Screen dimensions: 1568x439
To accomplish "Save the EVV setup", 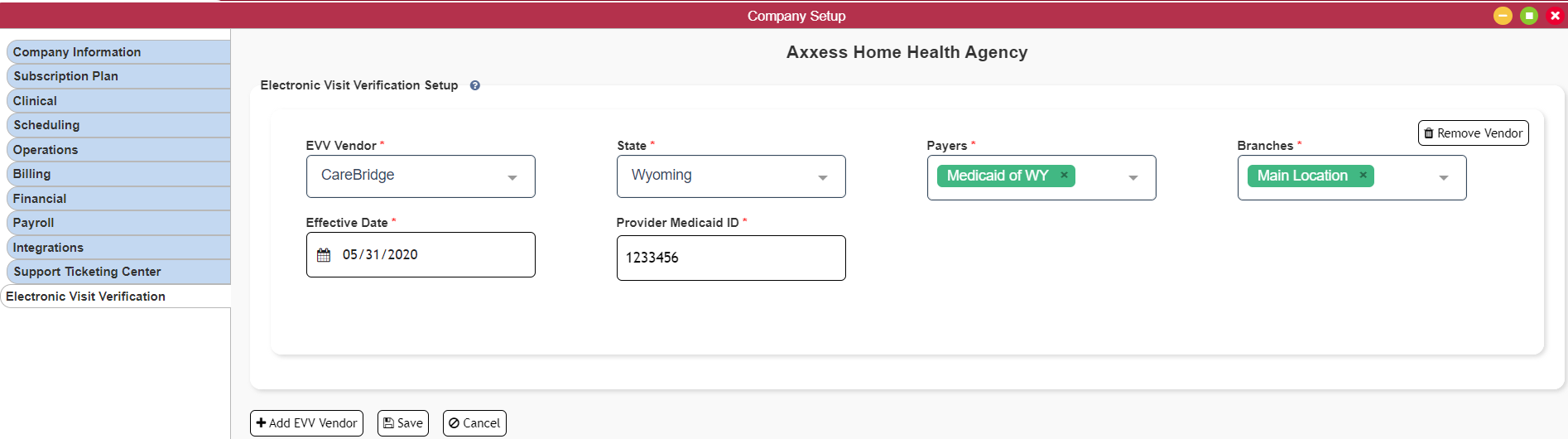I will tap(403, 423).
